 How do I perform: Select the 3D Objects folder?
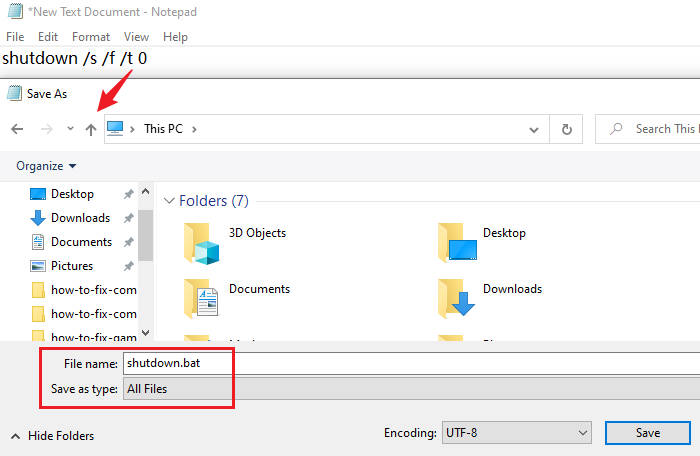click(236, 243)
